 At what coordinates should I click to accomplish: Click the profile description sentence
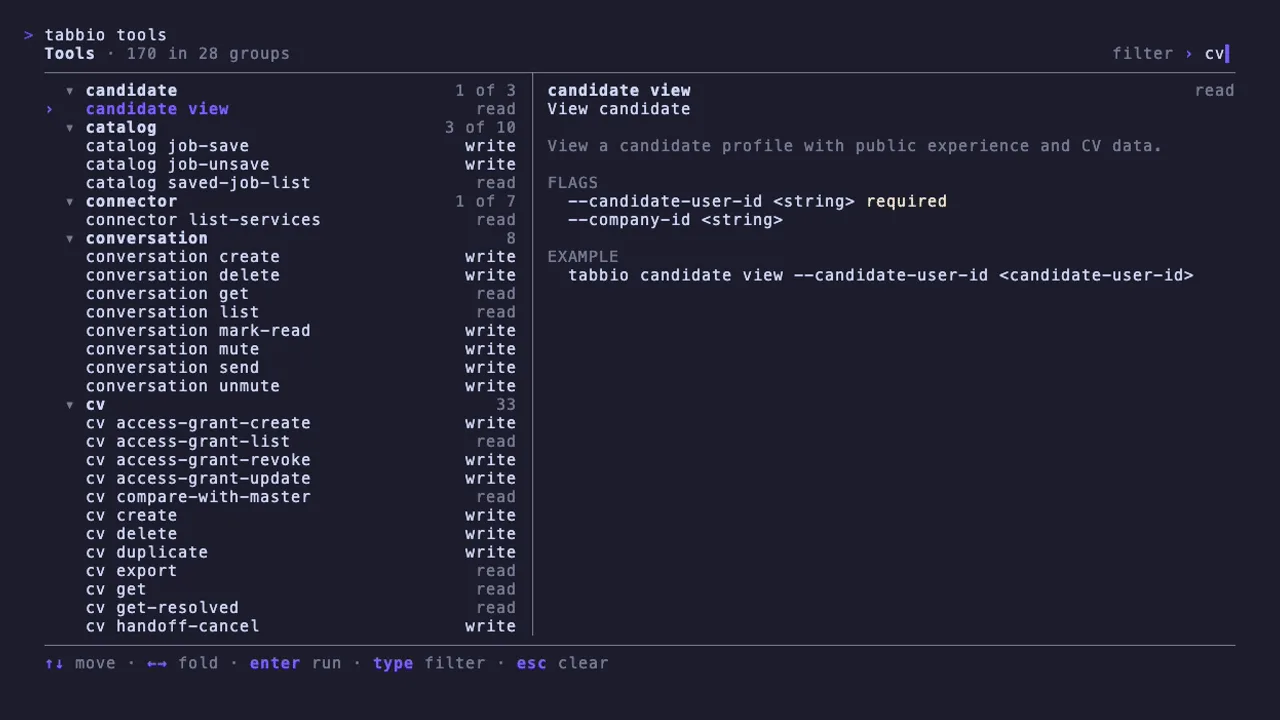pos(855,146)
